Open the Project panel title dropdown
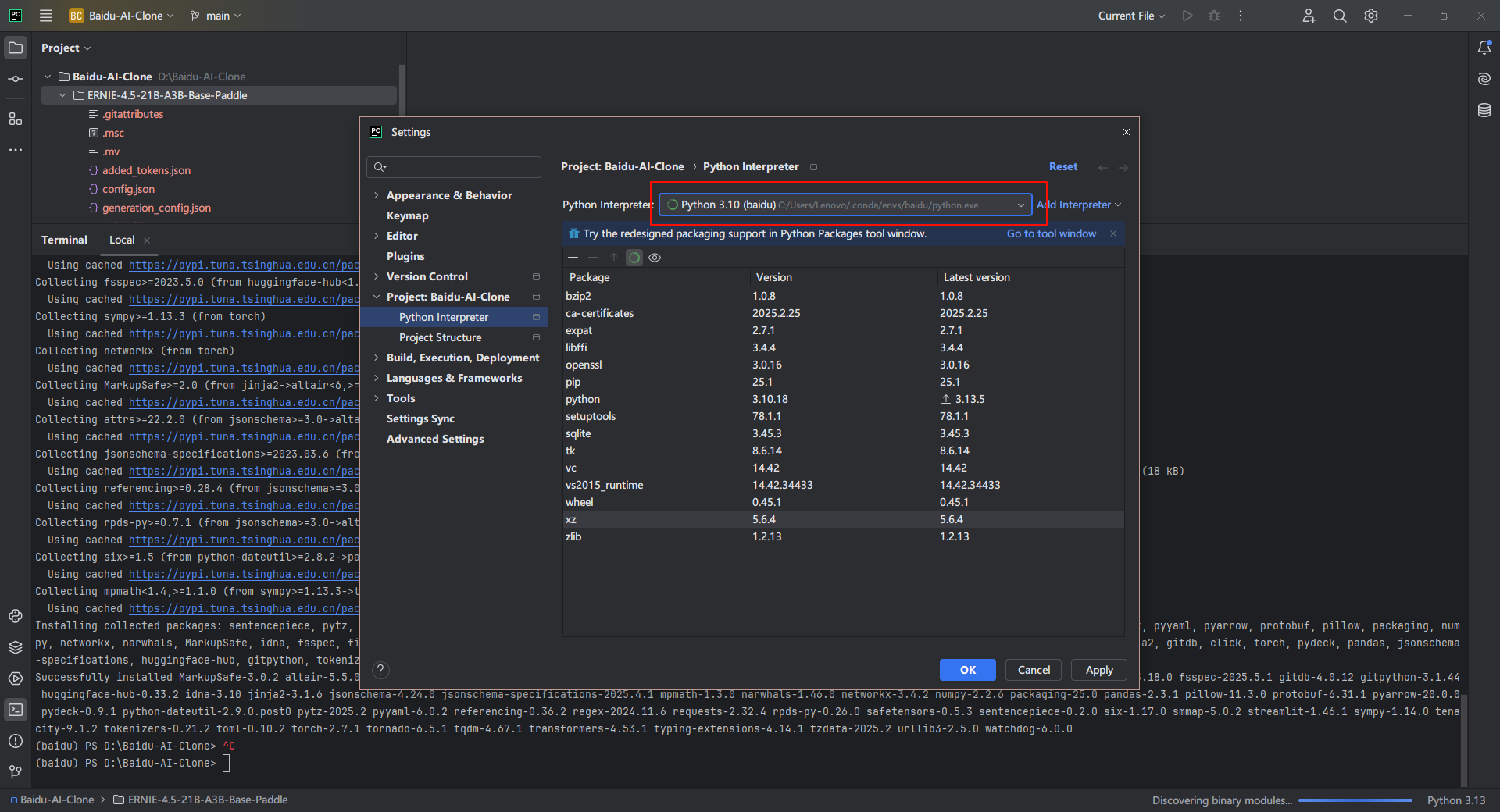The height and width of the screenshot is (812, 1500). [66, 48]
